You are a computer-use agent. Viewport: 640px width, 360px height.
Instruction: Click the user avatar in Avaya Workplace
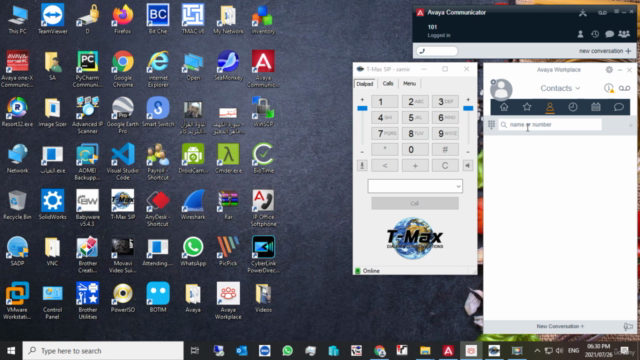pos(501,89)
